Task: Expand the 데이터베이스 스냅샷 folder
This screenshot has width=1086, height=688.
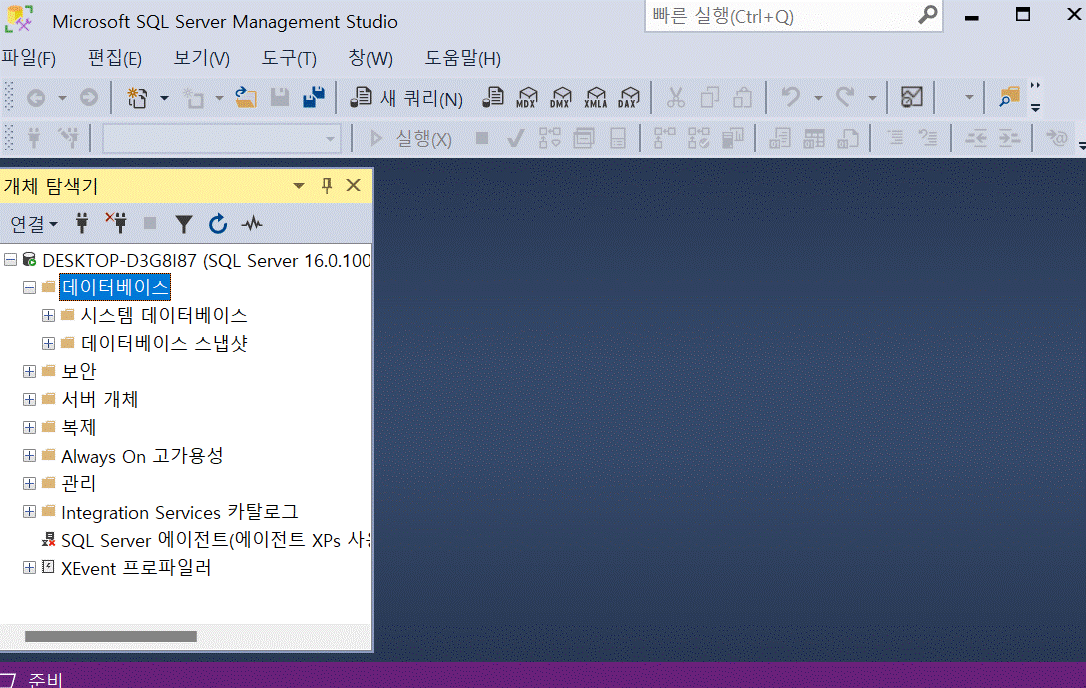Action: [x=48, y=344]
